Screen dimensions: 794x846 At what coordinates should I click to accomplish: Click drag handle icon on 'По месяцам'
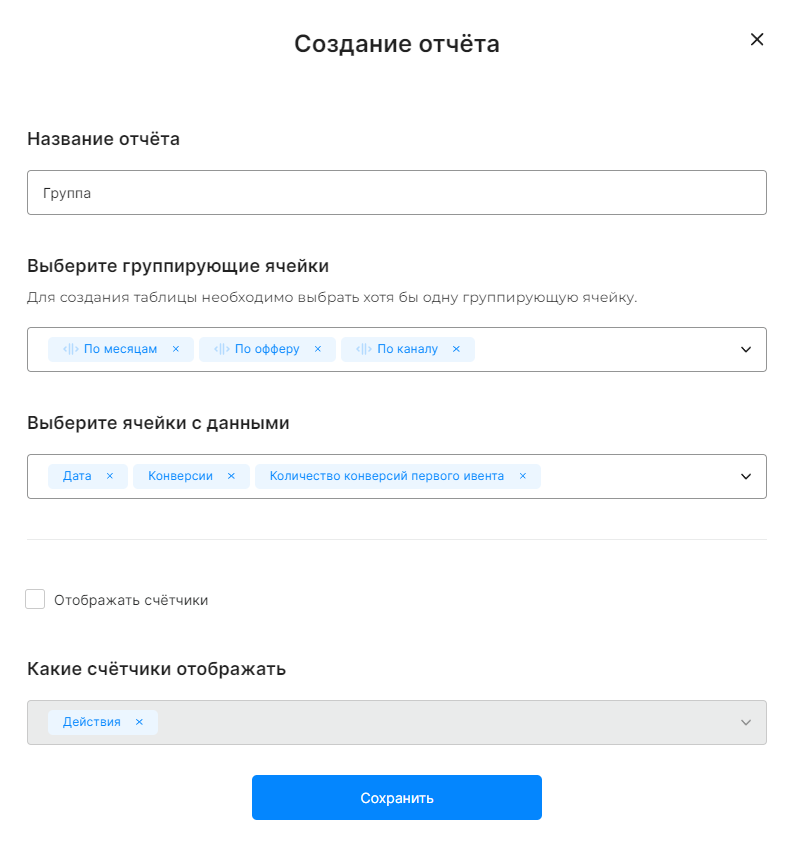click(70, 349)
